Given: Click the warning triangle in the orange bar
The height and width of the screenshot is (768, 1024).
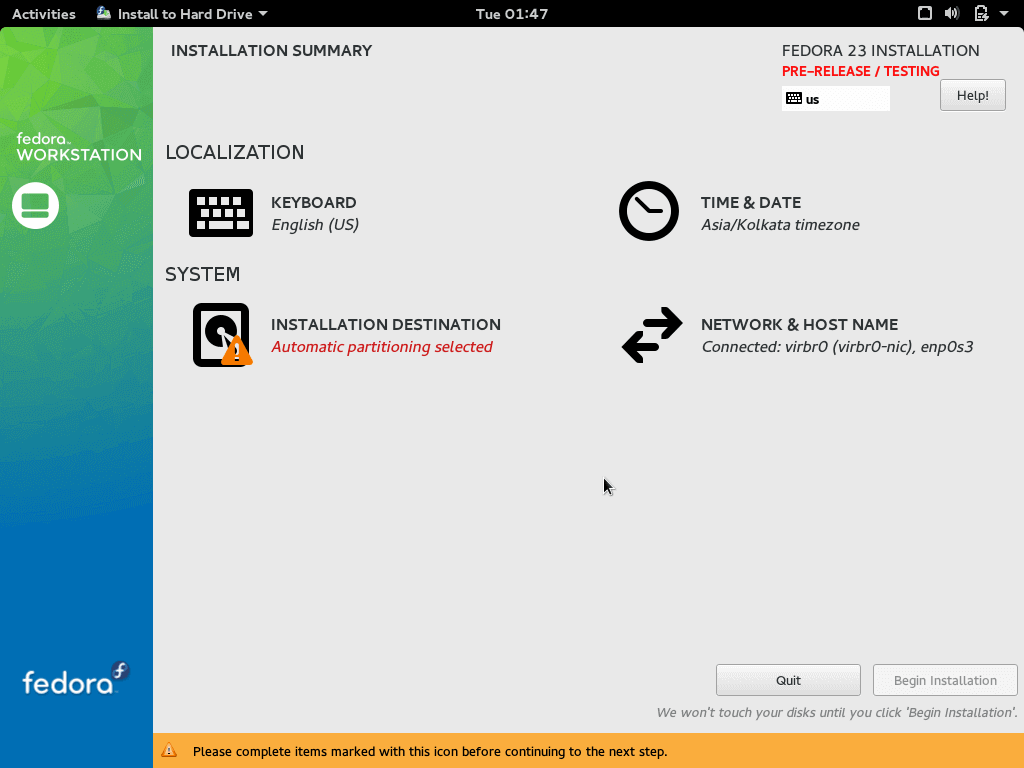Looking at the screenshot, I should (170, 750).
